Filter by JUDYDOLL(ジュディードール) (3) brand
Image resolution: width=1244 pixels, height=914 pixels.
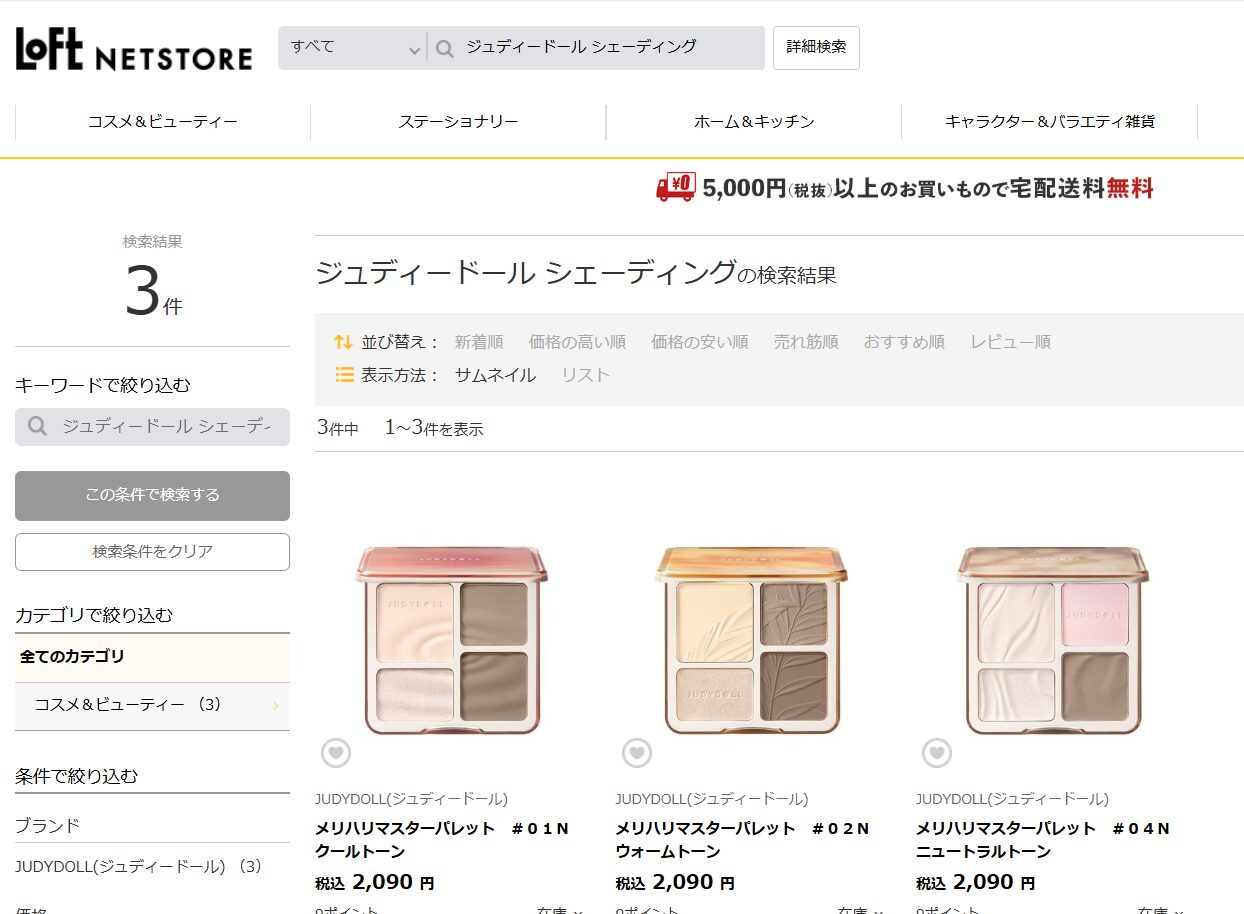click(x=138, y=866)
